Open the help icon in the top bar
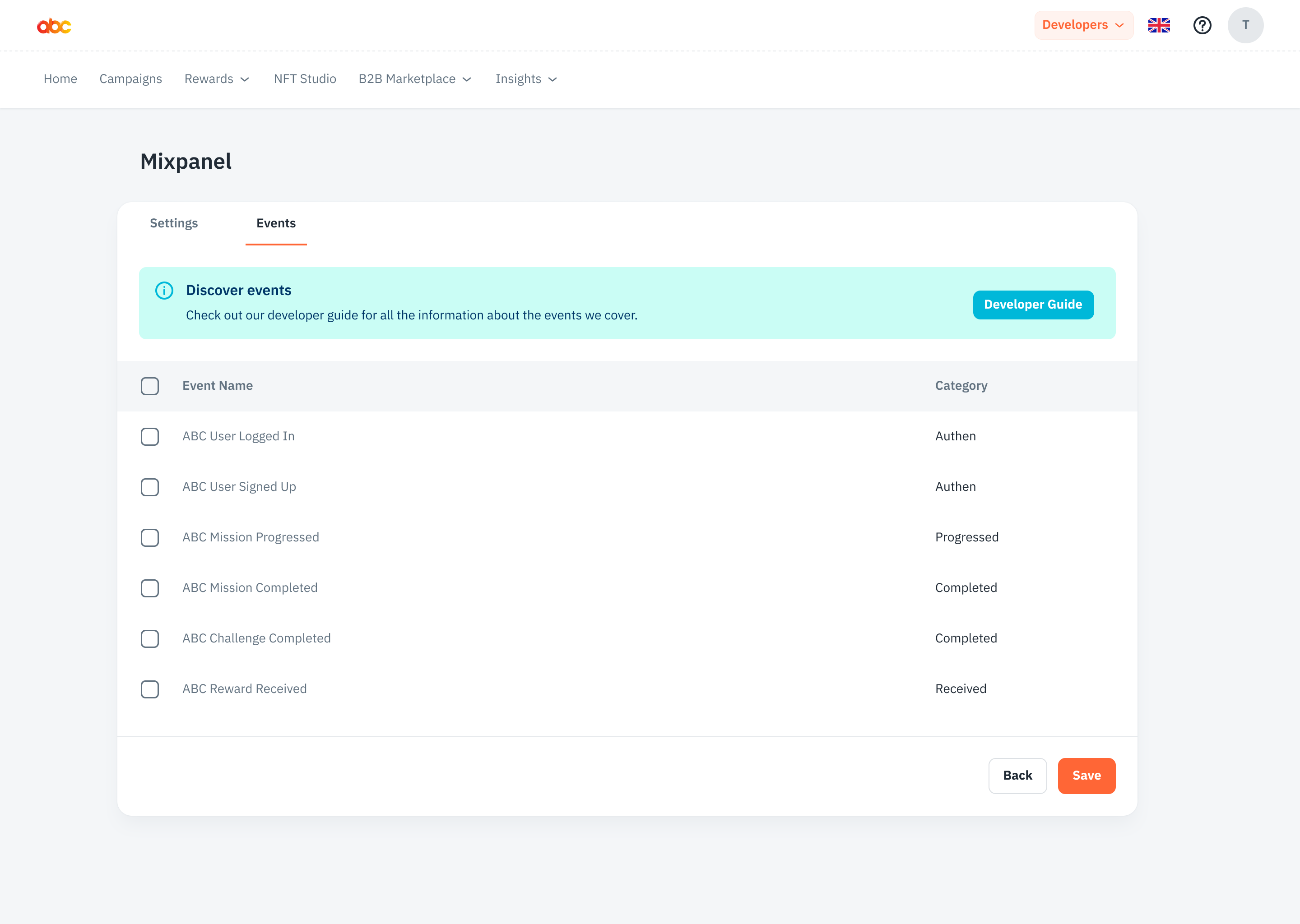 1202,25
